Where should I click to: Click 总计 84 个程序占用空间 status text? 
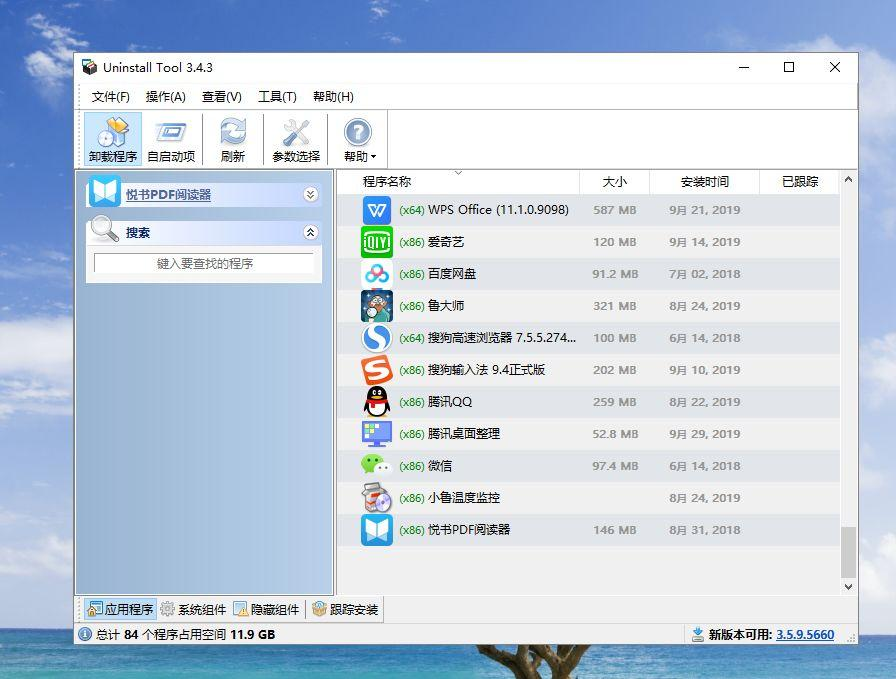tap(185, 634)
